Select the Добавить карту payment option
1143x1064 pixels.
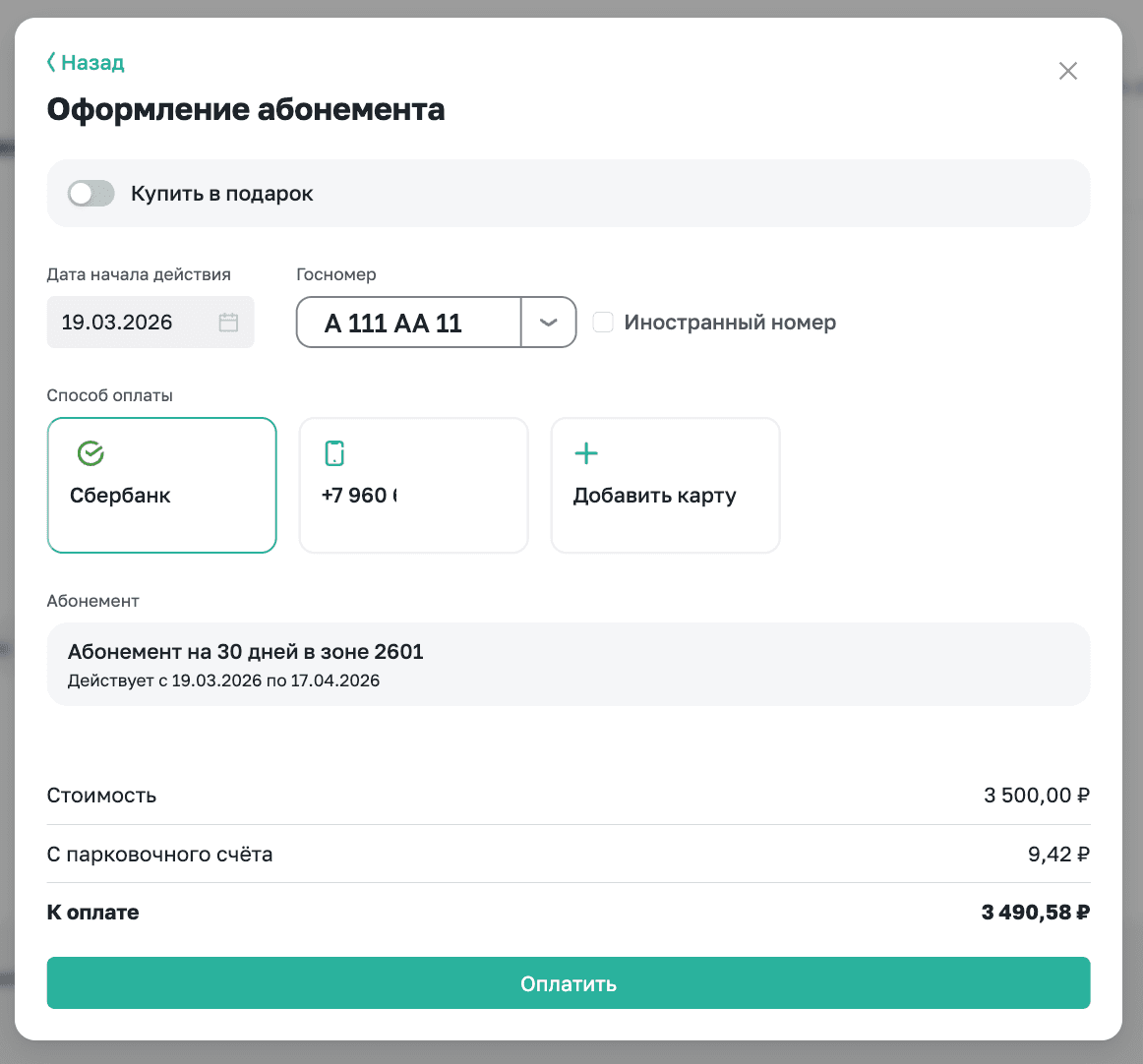click(665, 485)
